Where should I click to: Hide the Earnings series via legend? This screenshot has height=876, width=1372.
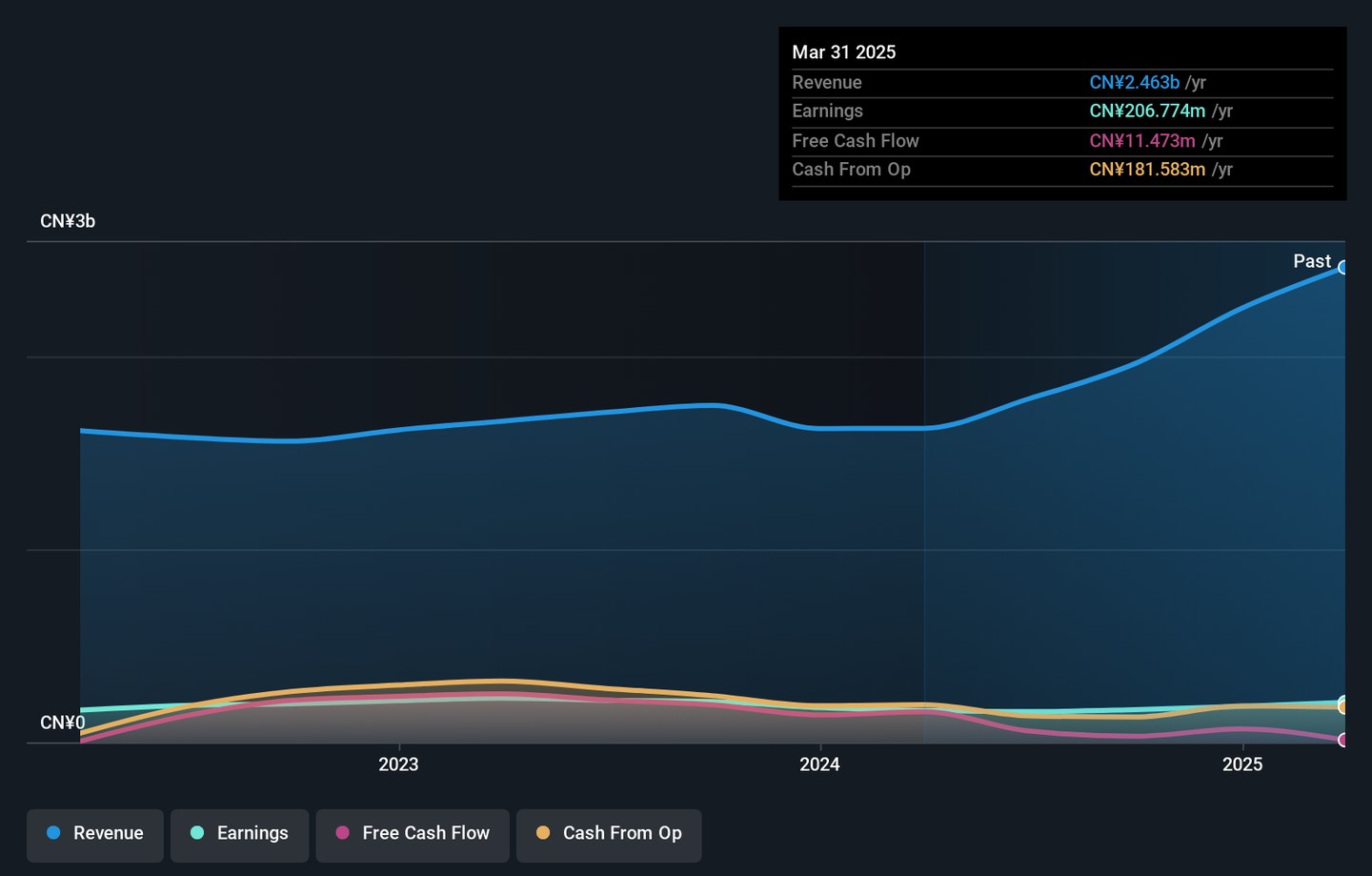[239, 835]
